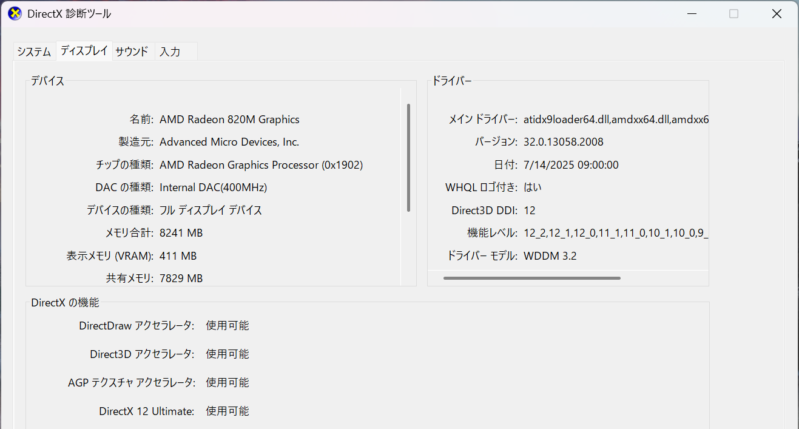Close the DirectX 診断ツール window
Image resolution: width=799 pixels, height=429 pixels.
[777, 14]
